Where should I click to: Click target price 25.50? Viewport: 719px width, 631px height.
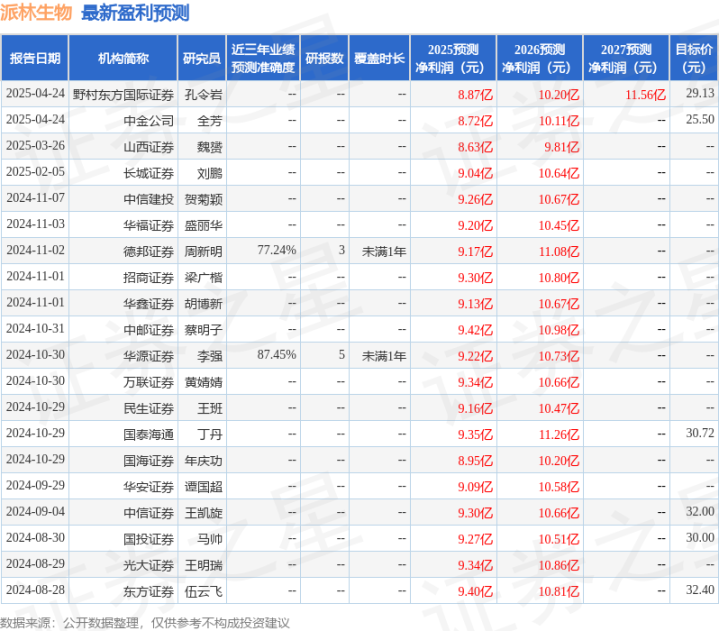pos(700,119)
